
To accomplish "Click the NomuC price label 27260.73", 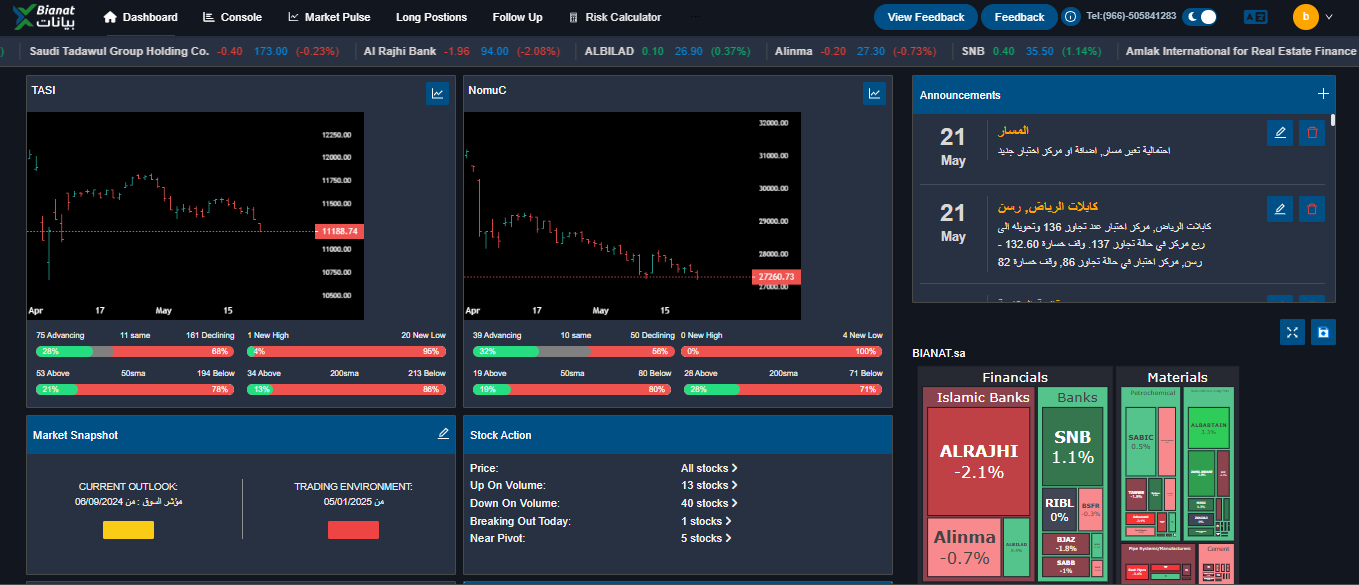I will (x=776, y=276).
